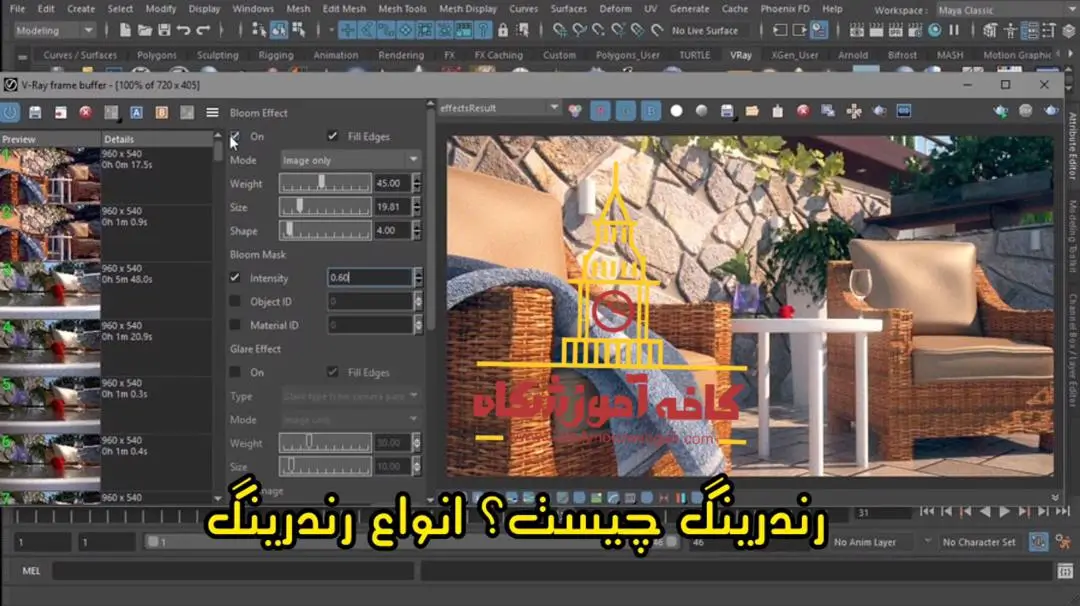
Task: Render last teapot icon in VFB
Action: (1051, 111)
